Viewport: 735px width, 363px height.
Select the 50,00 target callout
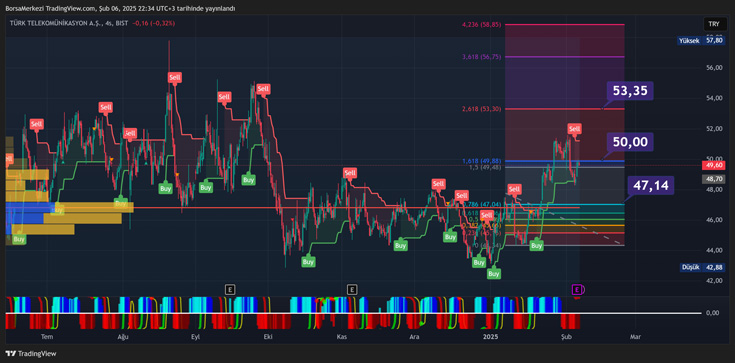point(630,142)
